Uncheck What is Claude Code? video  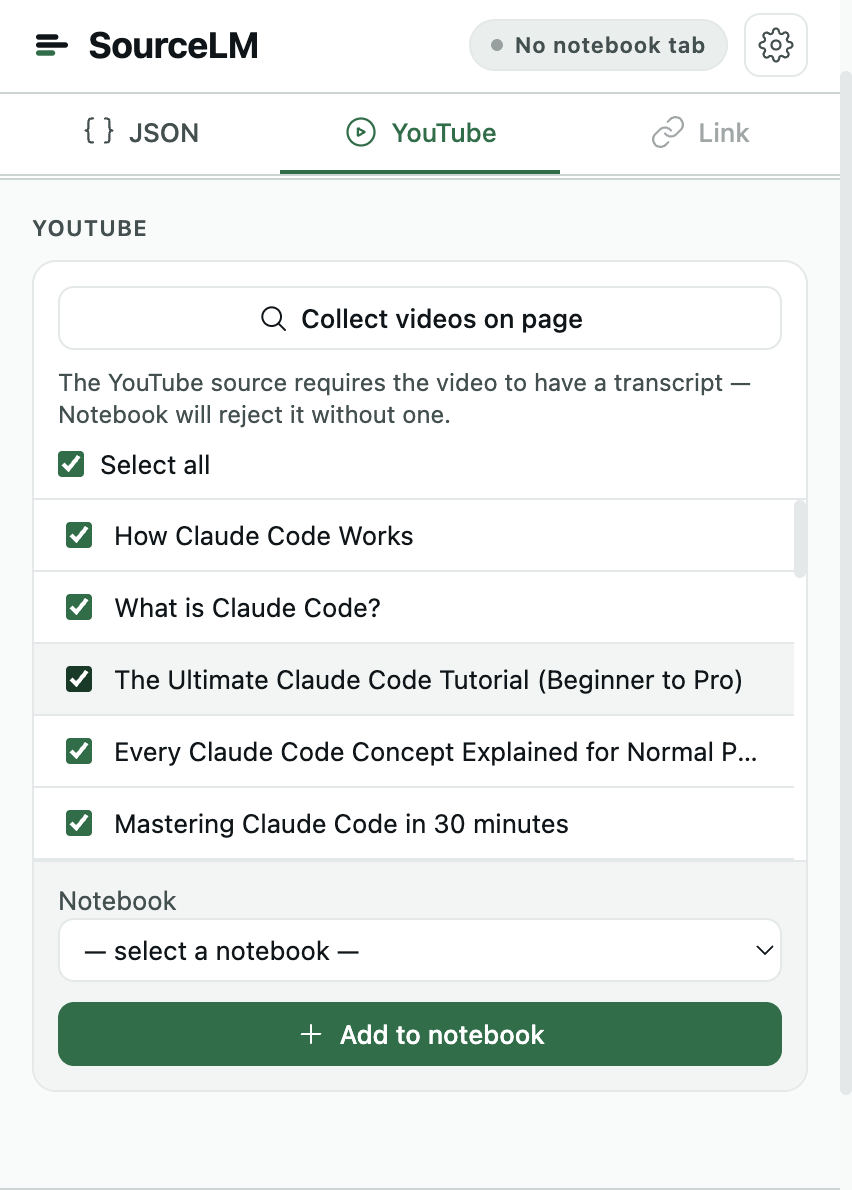[x=79, y=607]
